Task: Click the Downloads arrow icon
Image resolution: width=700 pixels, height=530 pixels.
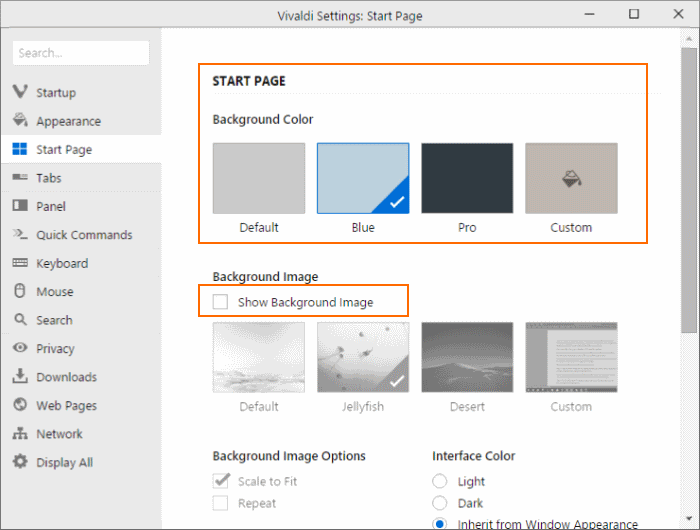Action: (x=19, y=377)
